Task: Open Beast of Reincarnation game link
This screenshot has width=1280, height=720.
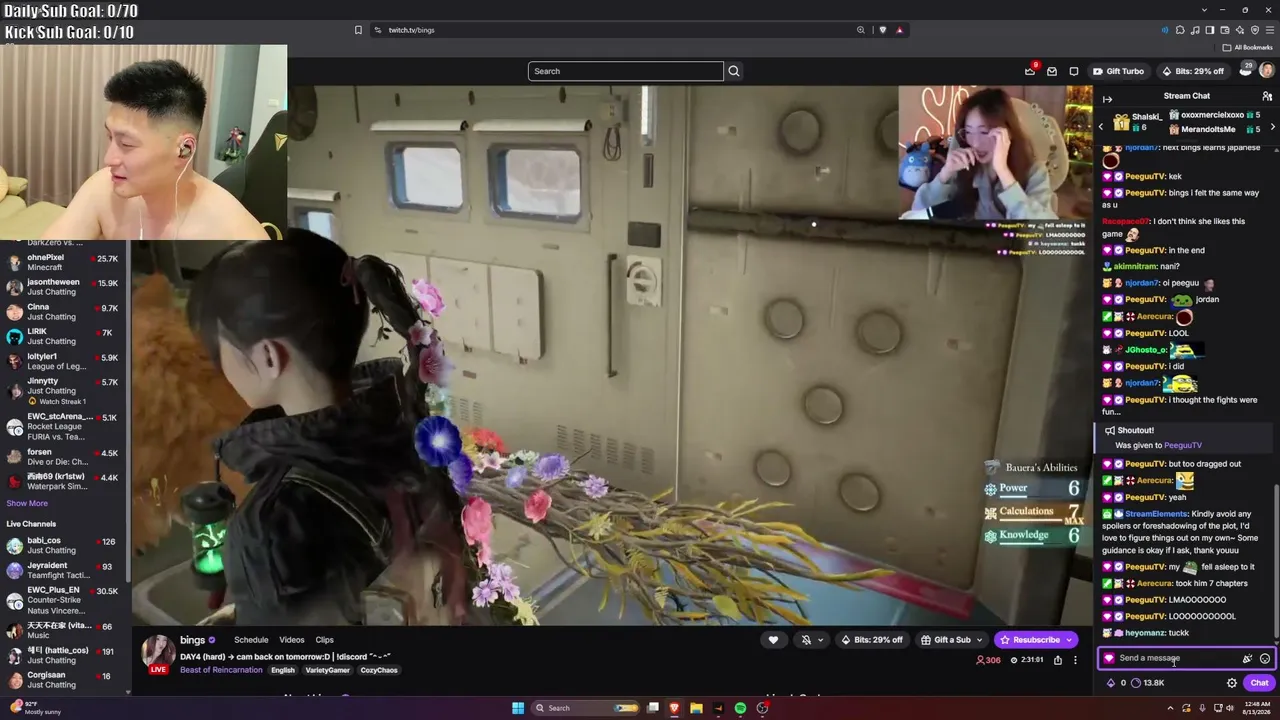Action: pyautogui.click(x=221, y=670)
